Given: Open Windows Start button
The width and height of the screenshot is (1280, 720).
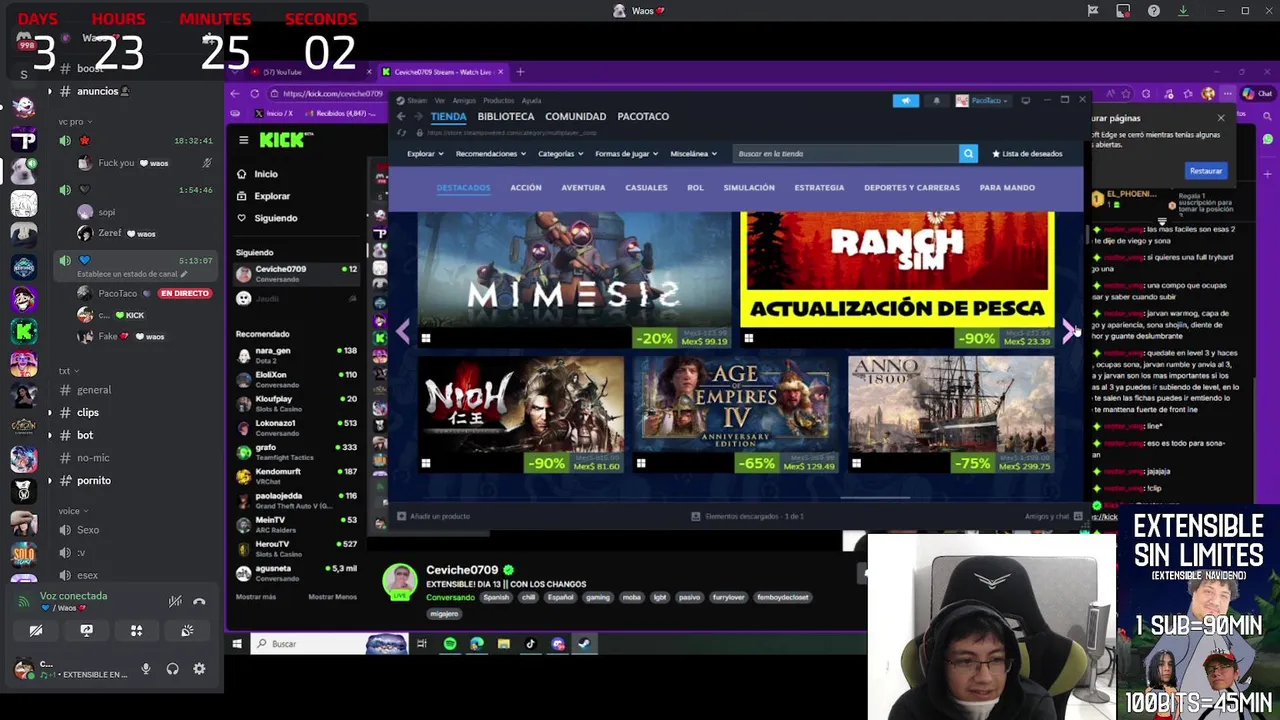Looking at the screenshot, I should (x=237, y=644).
